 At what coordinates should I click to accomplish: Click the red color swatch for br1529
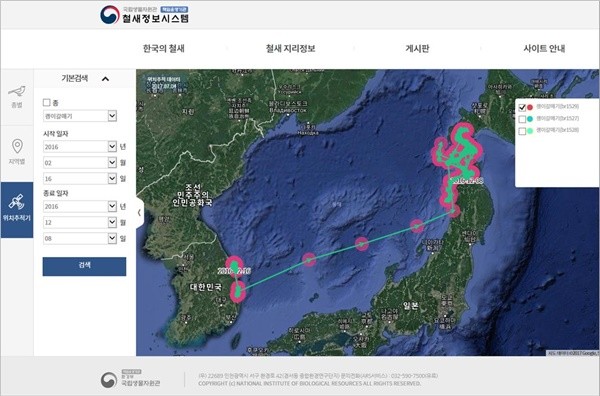click(530, 107)
